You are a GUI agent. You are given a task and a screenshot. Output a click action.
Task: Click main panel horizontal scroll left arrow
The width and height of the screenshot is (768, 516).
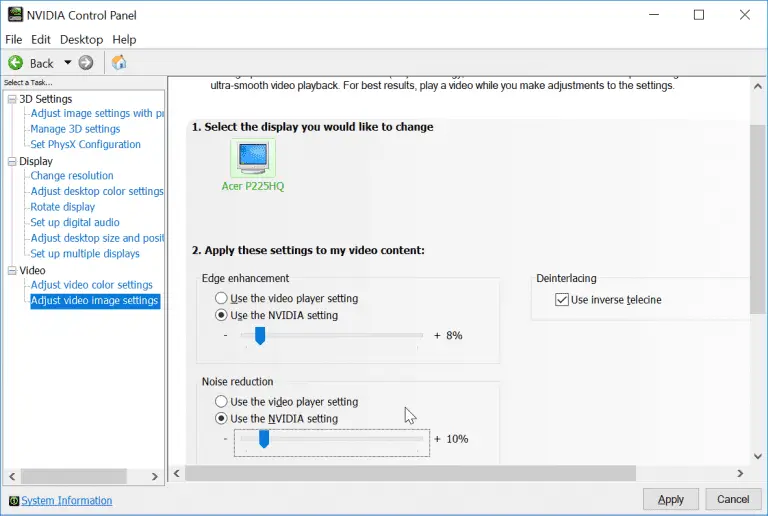point(177,473)
